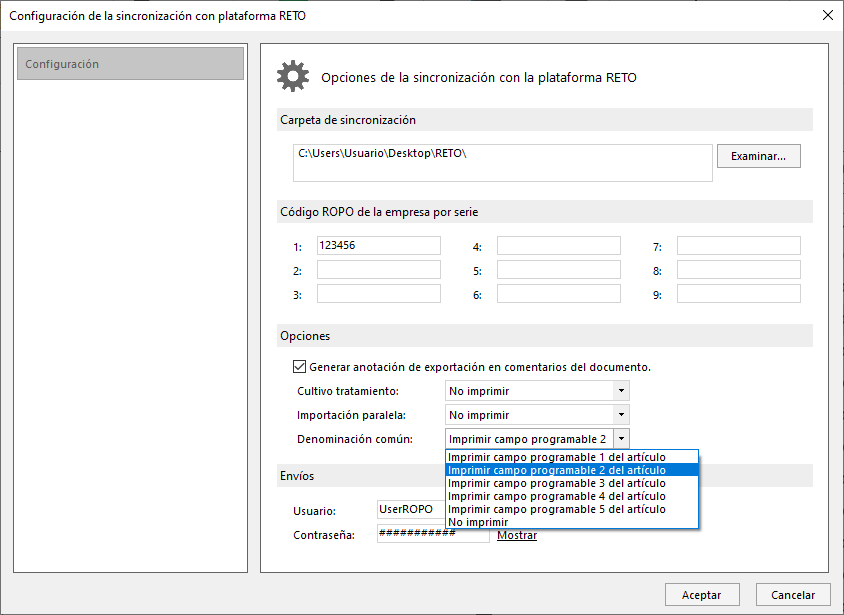The height and width of the screenshot is (615, 844).
Task: Click the sync folder path field
Action: pyautogui.click(x=503, y=162)
